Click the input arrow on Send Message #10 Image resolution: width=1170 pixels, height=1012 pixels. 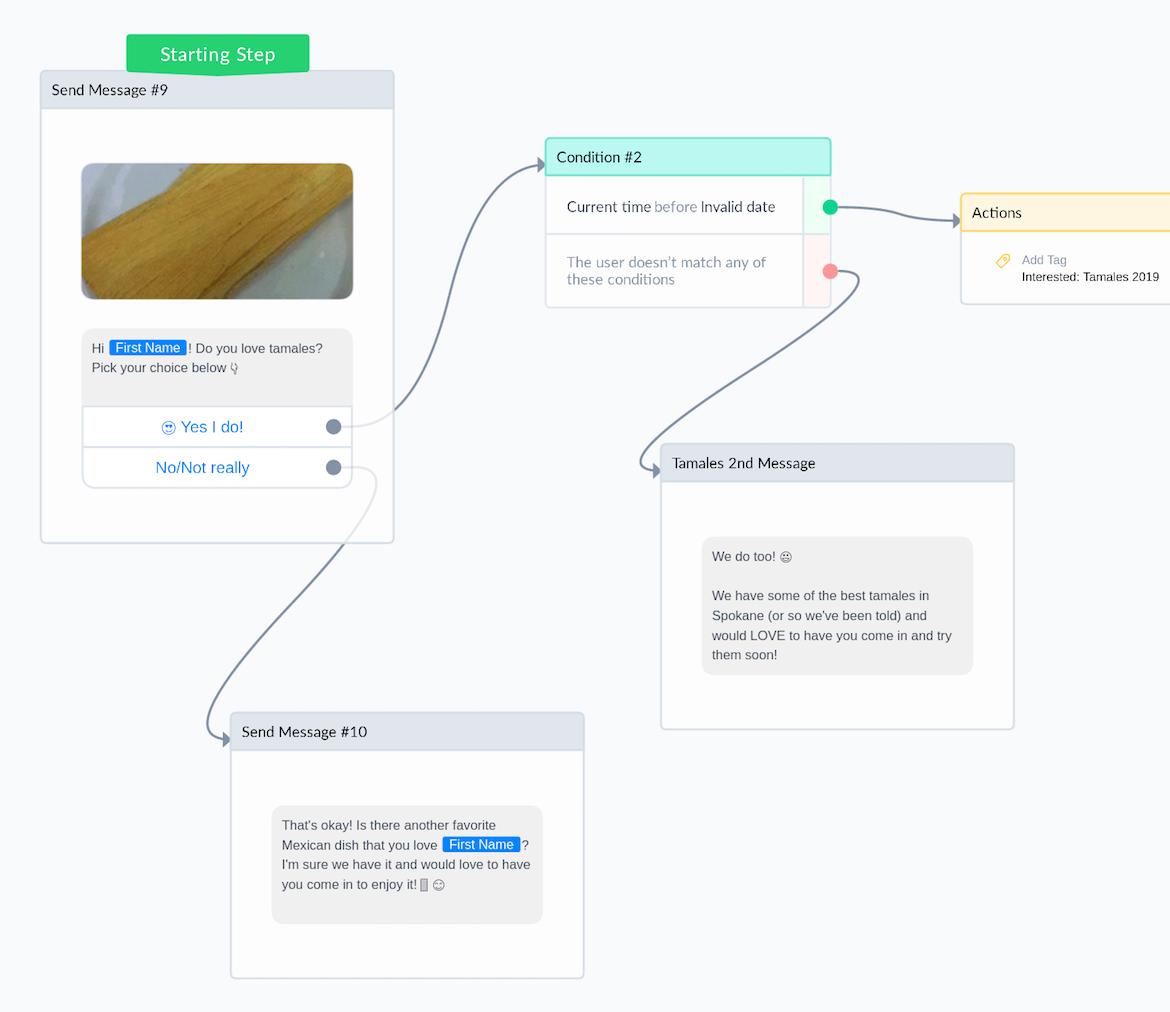tap(226, 740)
